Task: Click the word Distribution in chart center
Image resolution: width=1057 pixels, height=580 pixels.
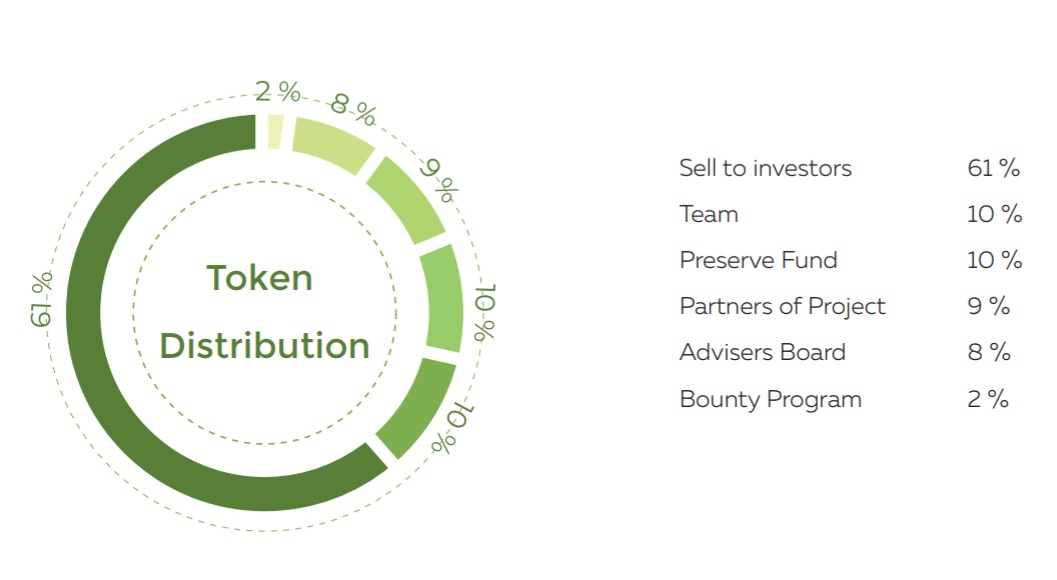Action: click(264, 346)
